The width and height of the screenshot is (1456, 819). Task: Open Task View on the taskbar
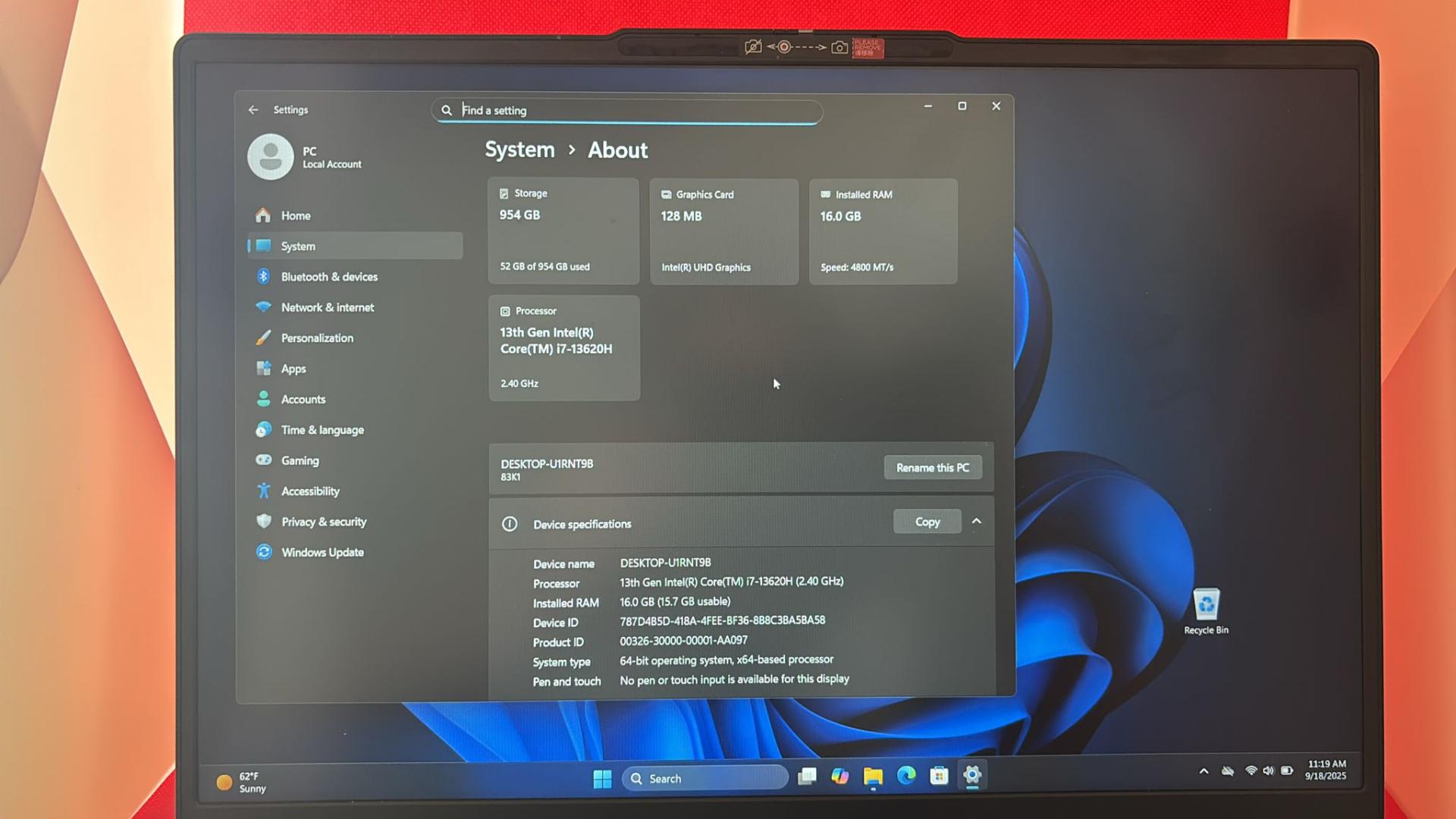pos(807,776)
